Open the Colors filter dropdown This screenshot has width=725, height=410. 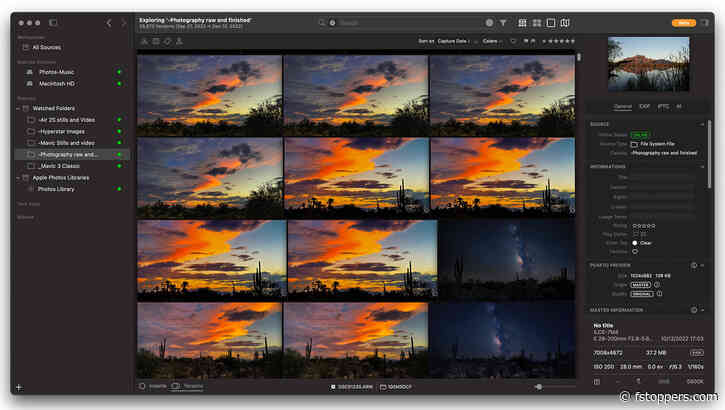pos(492,41)
